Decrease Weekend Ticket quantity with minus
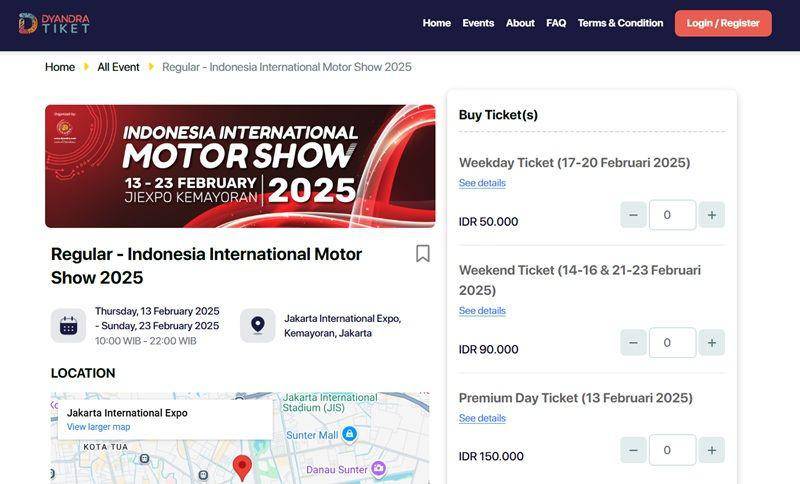Viewport: 800px width, 484px height. (633, 343)
